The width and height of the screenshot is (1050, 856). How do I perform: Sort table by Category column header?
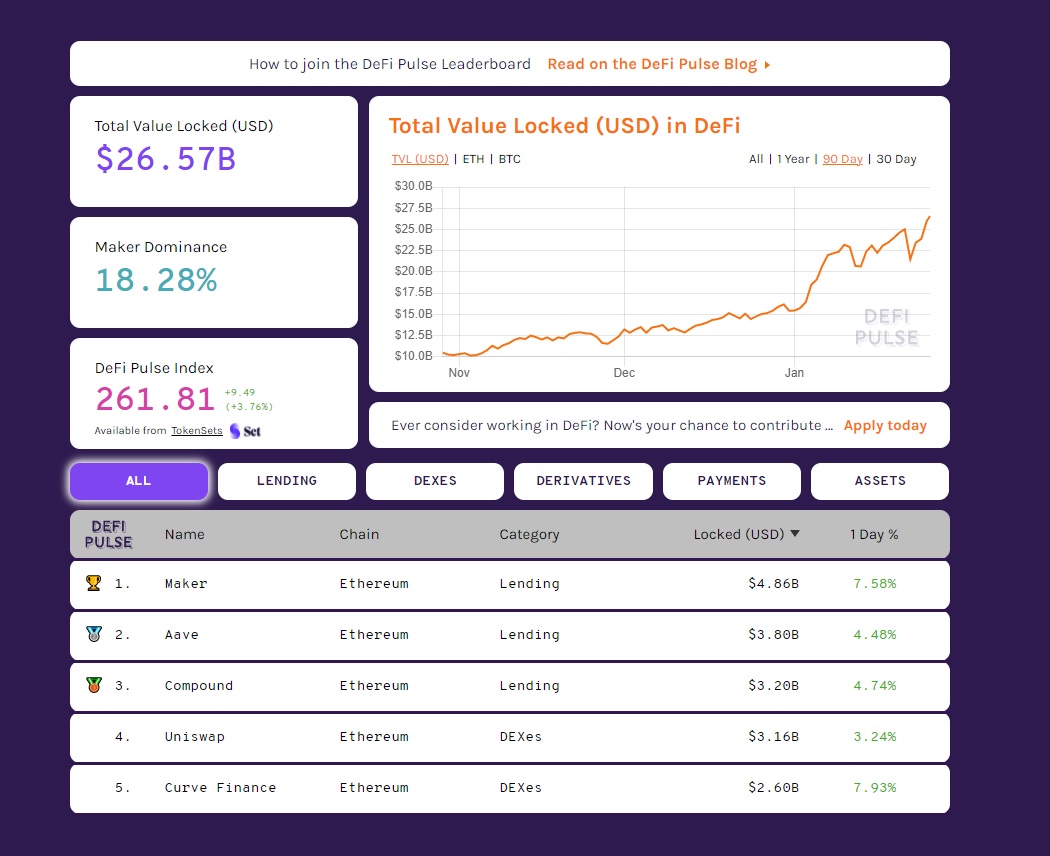(x=529, y=534)
